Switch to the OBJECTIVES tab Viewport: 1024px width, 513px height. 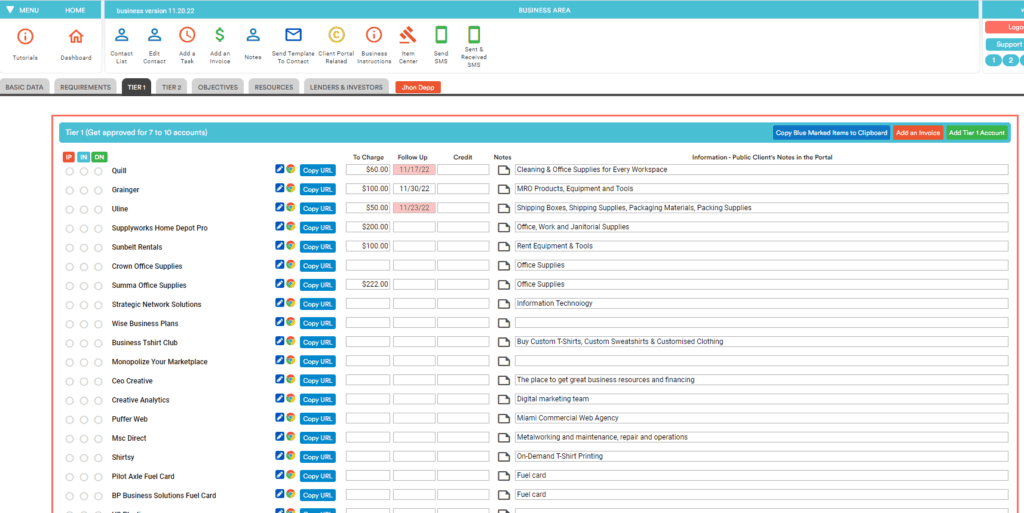point(218,87)
